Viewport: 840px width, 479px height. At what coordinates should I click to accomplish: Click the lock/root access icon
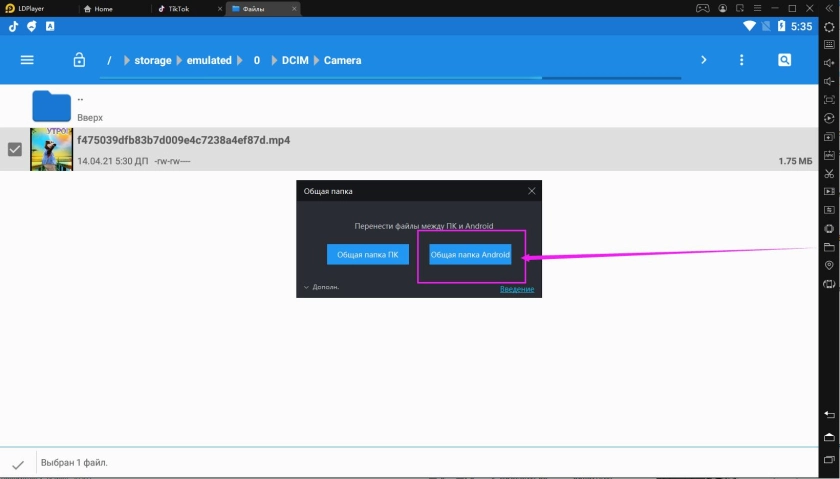[x=79, y=60]
